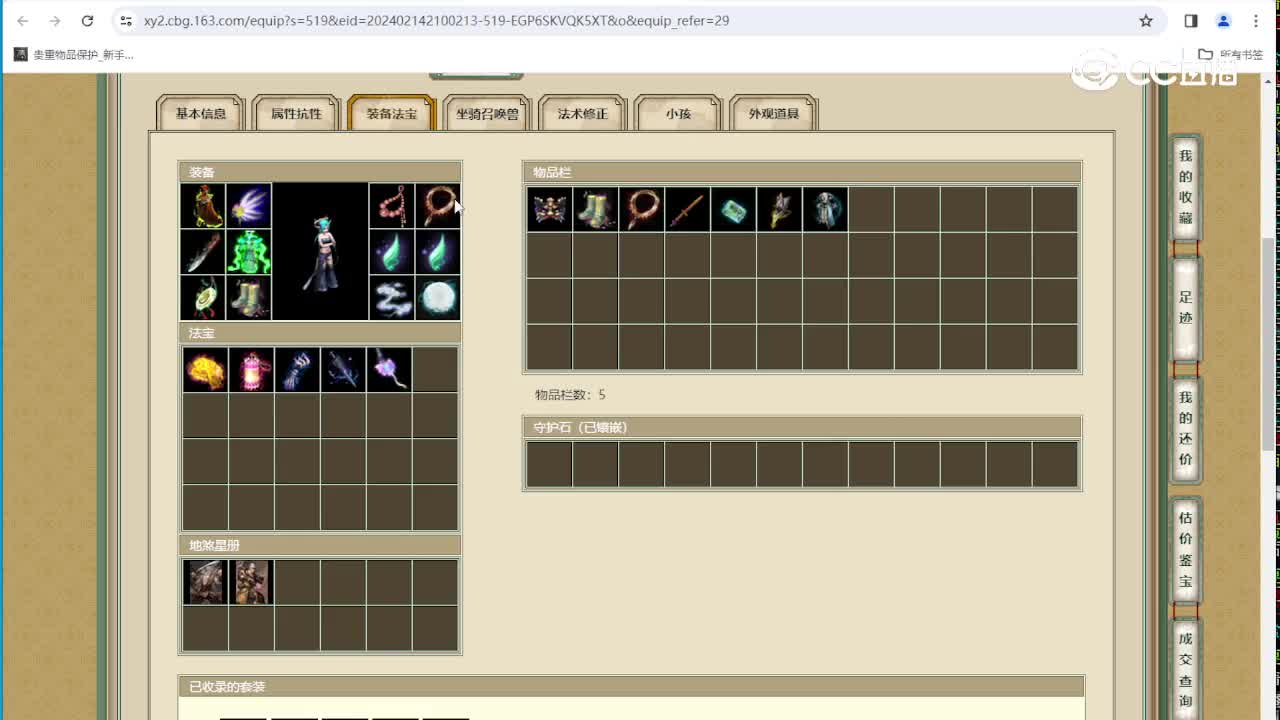1280x720 pixels.
Task: Click the round disc amulet equipment icon
Action: point(203,298)
